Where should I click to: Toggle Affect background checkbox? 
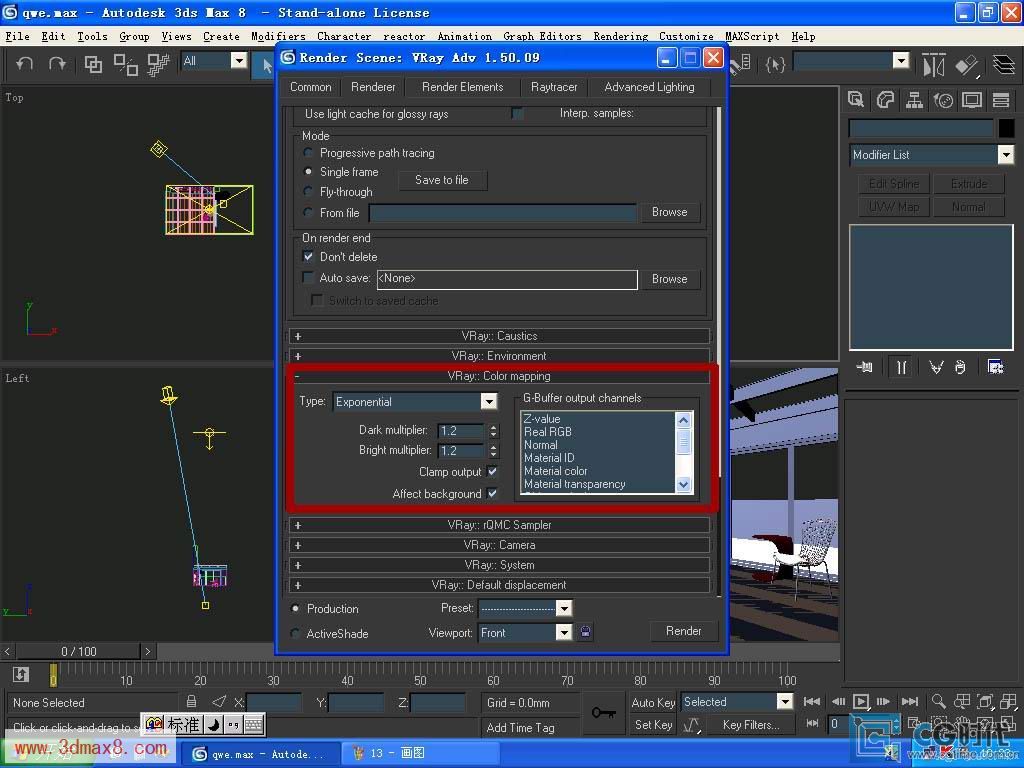coord(492,493)
